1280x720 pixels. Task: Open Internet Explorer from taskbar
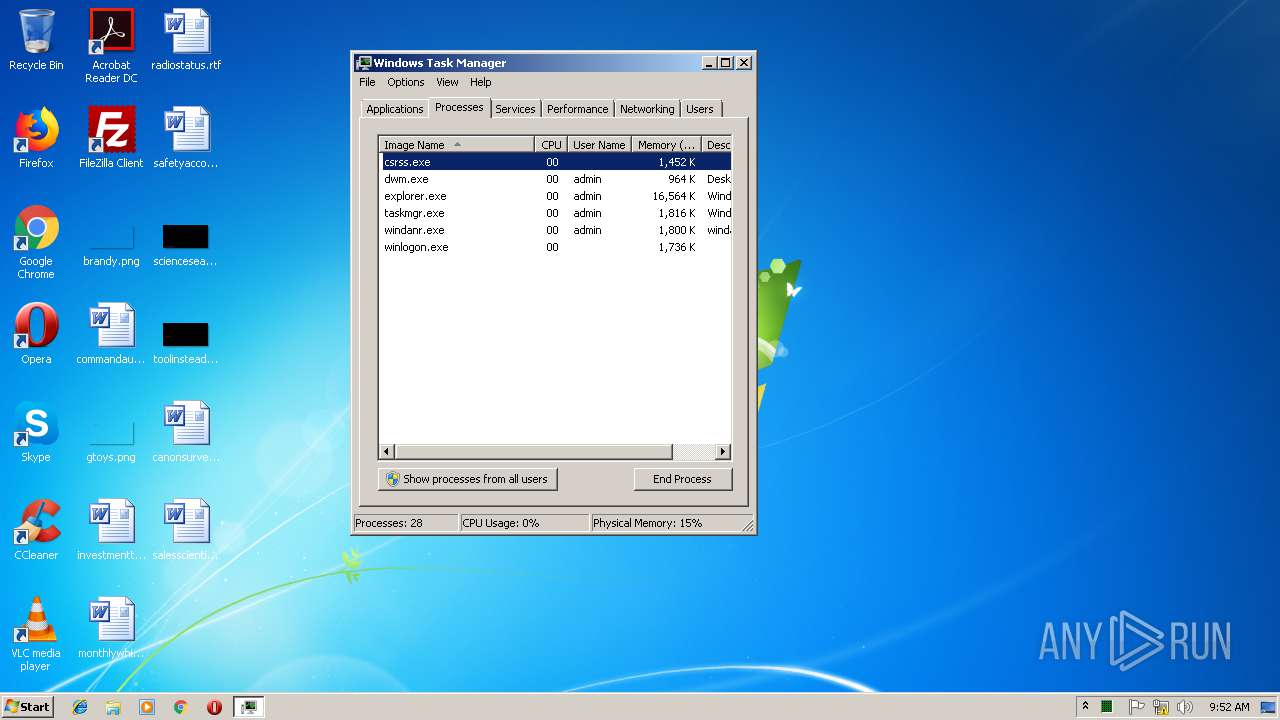[80, 707]
